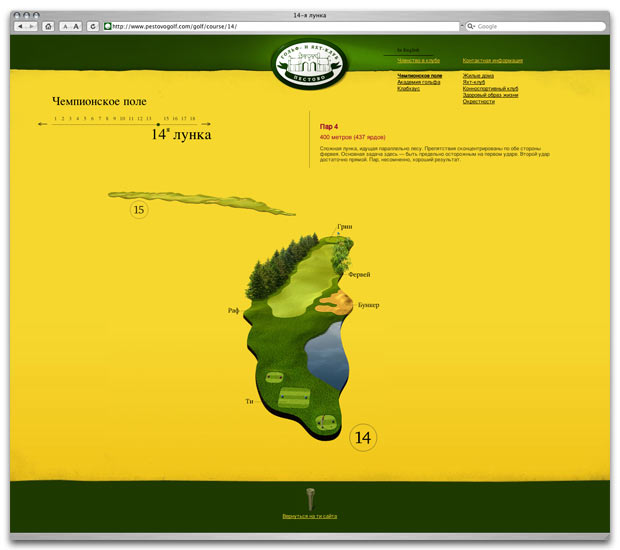The width and height of the screenshot is (620, 550).
Task: Click the browser Back arrow button
Action: pyautogui.click(x=20, y=26)
